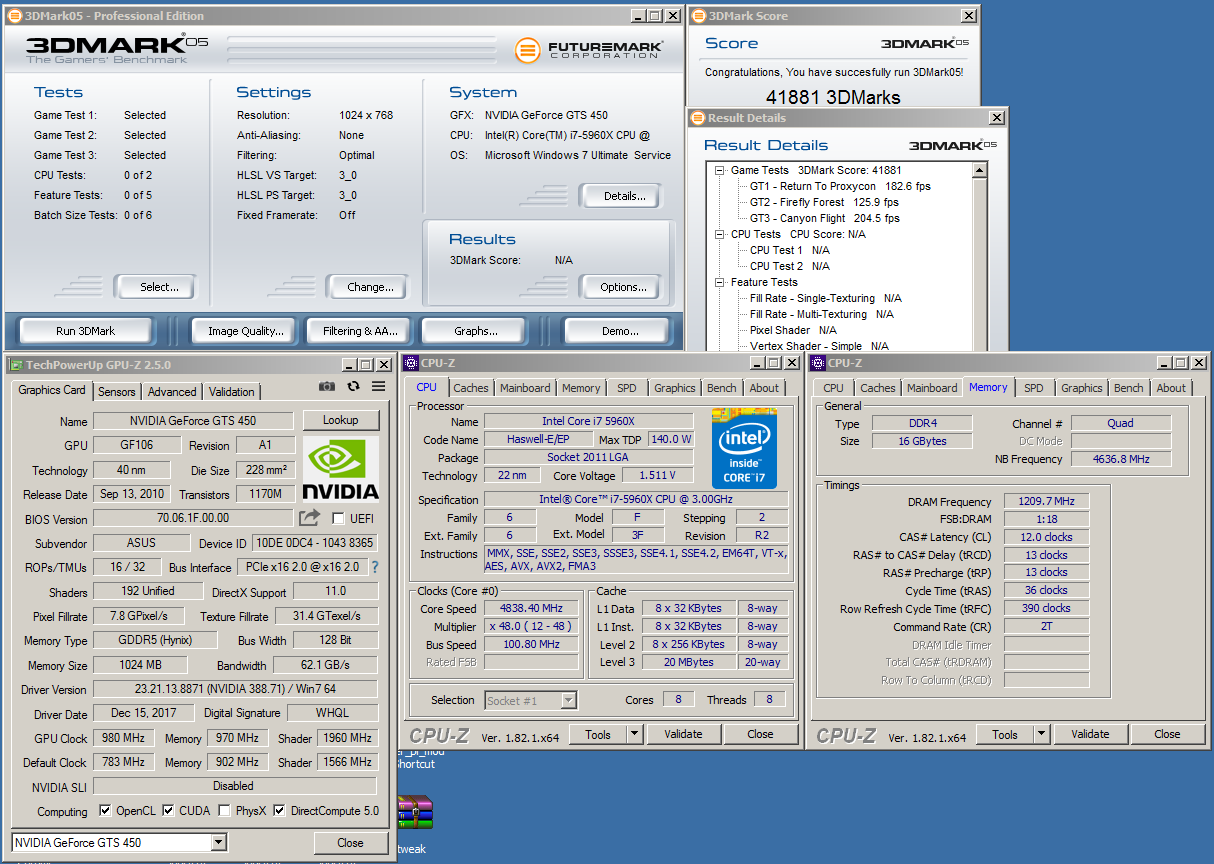Toggle the DirectCompute 5.0 checkbox
The height and width of the screenshot is (864, 1214).
[280, 811]
